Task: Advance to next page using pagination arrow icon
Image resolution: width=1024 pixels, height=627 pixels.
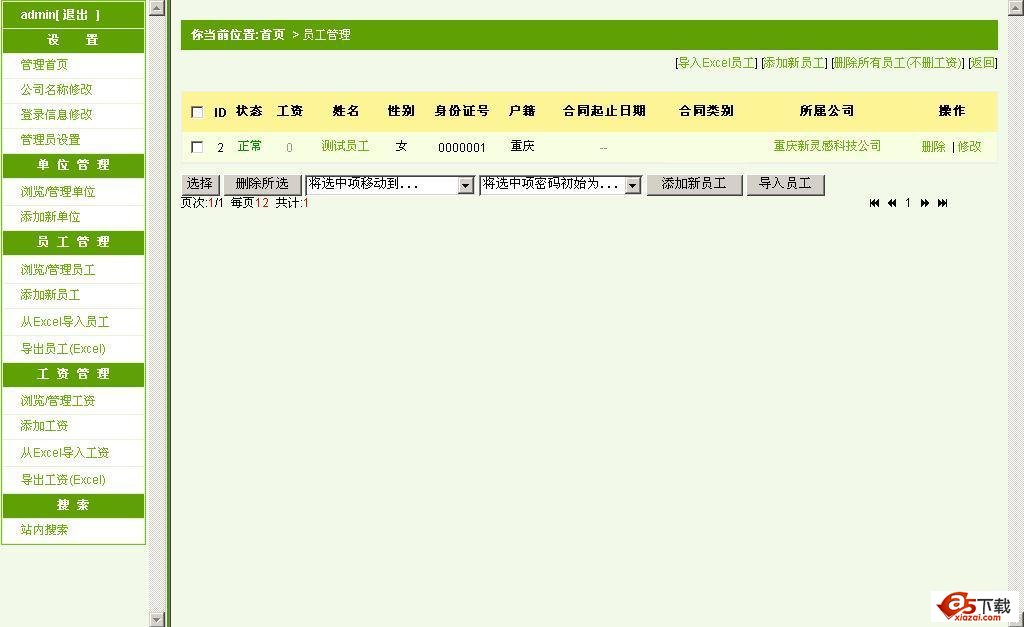Action: coord(925,203)
